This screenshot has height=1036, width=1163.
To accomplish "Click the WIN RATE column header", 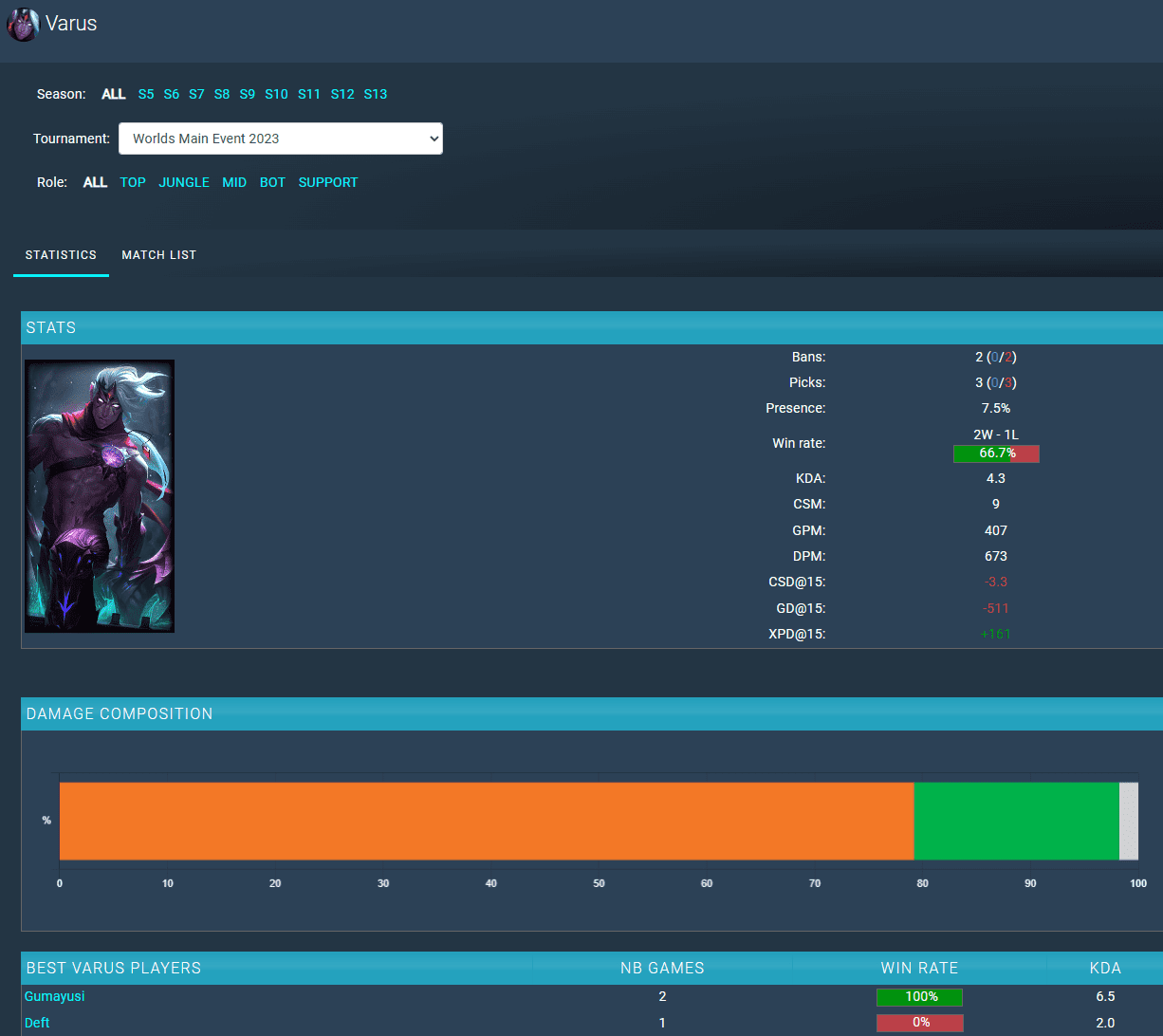I will [919, 968].
